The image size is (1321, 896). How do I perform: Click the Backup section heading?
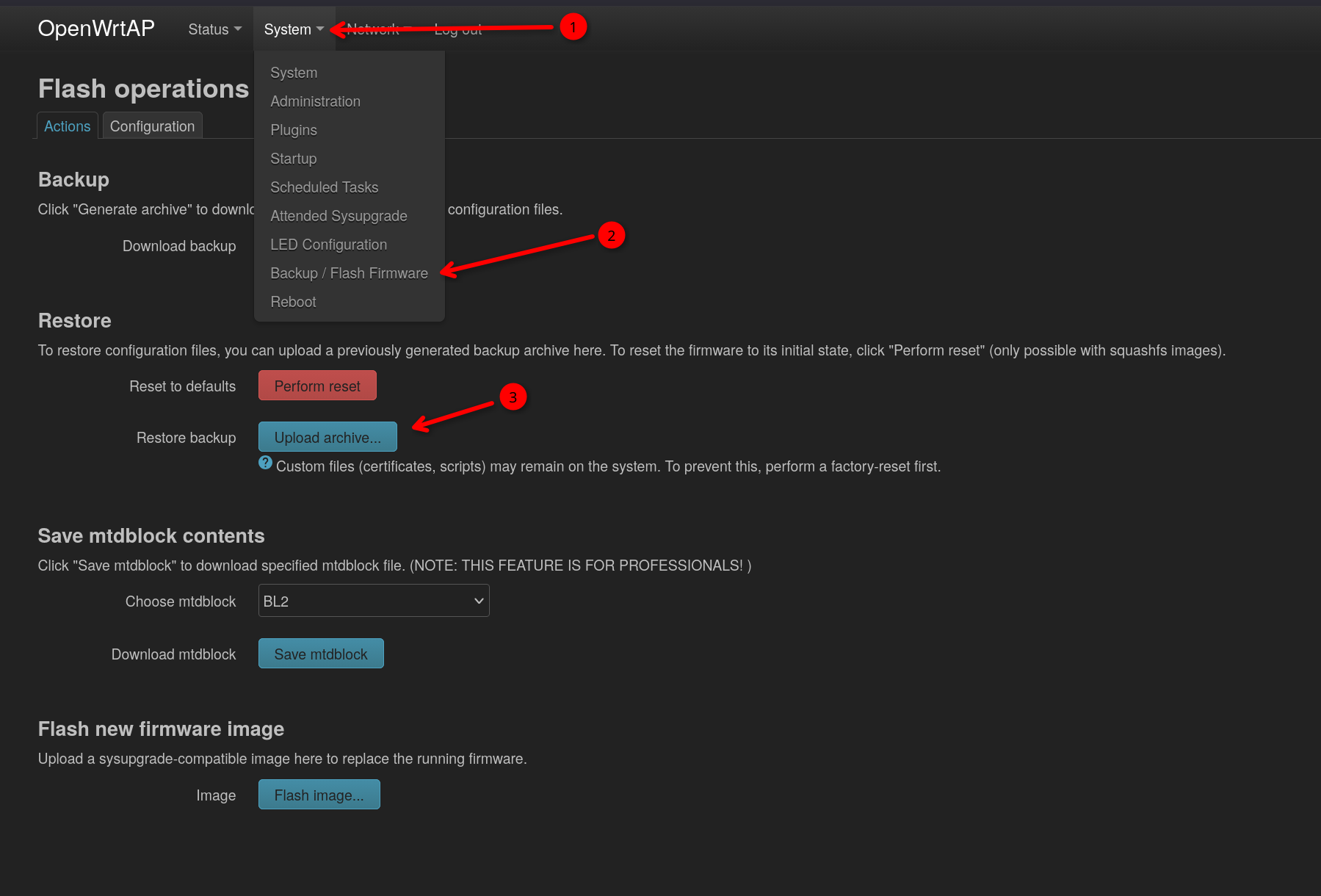pos(73,180)
